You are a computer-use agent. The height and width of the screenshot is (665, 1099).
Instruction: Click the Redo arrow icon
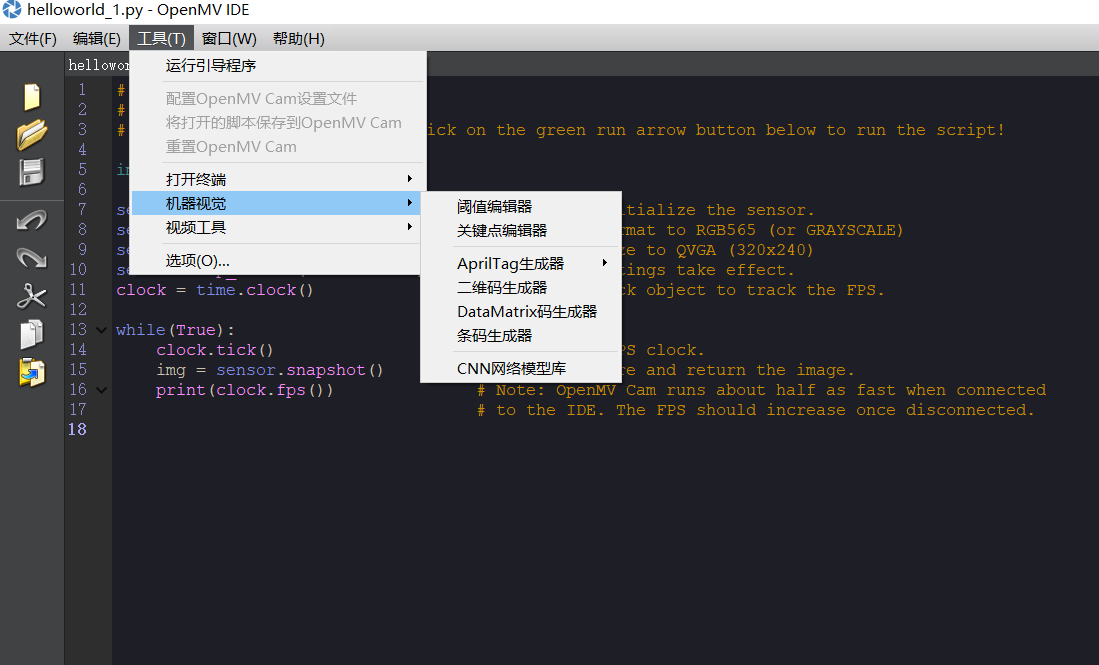pos(32,258)
